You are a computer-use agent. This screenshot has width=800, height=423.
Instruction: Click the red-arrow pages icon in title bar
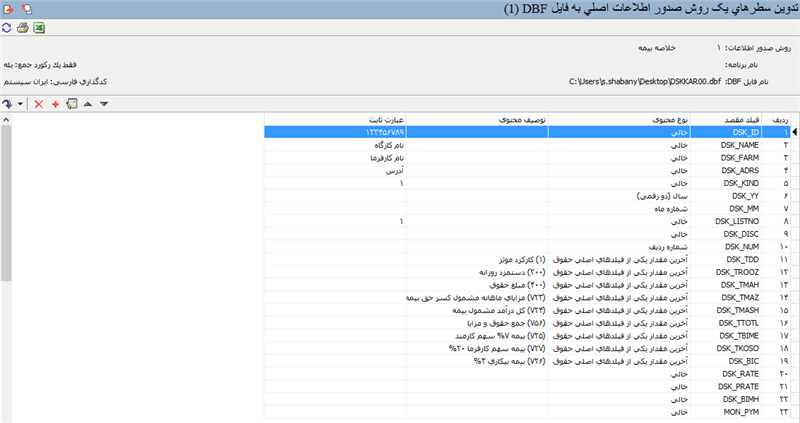[x=25, y=8]
